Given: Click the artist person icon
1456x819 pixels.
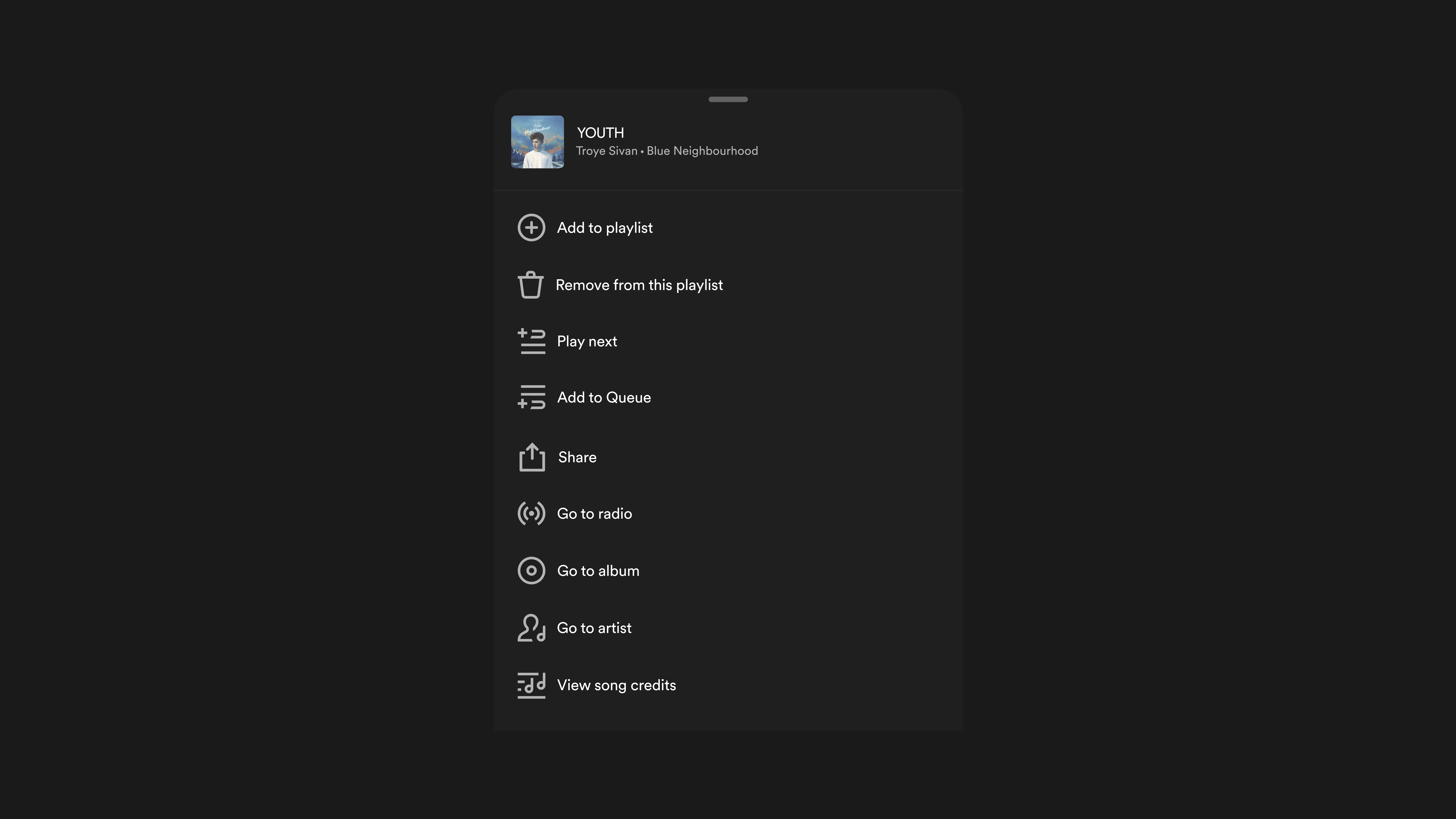Looking at the screenshot, I should pyautogui.click(x=531, y=628).
